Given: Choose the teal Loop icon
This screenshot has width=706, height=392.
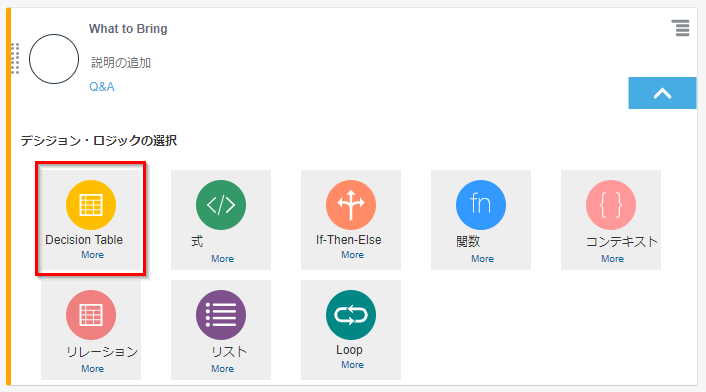Looking at the screenshot, I should (x=351, y=315).
